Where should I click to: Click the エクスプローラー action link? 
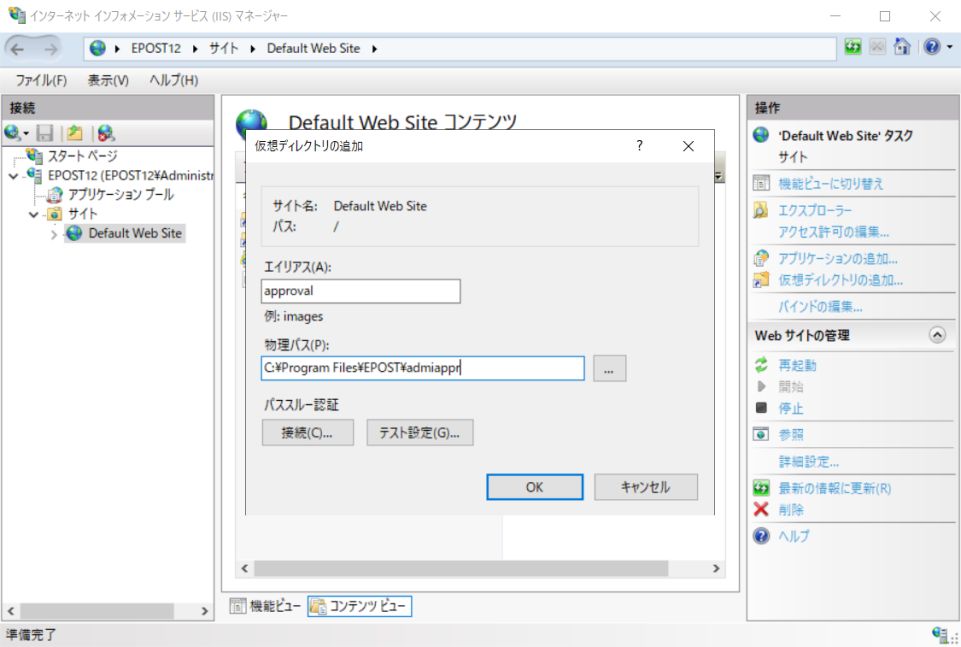[x=815, y=211]
